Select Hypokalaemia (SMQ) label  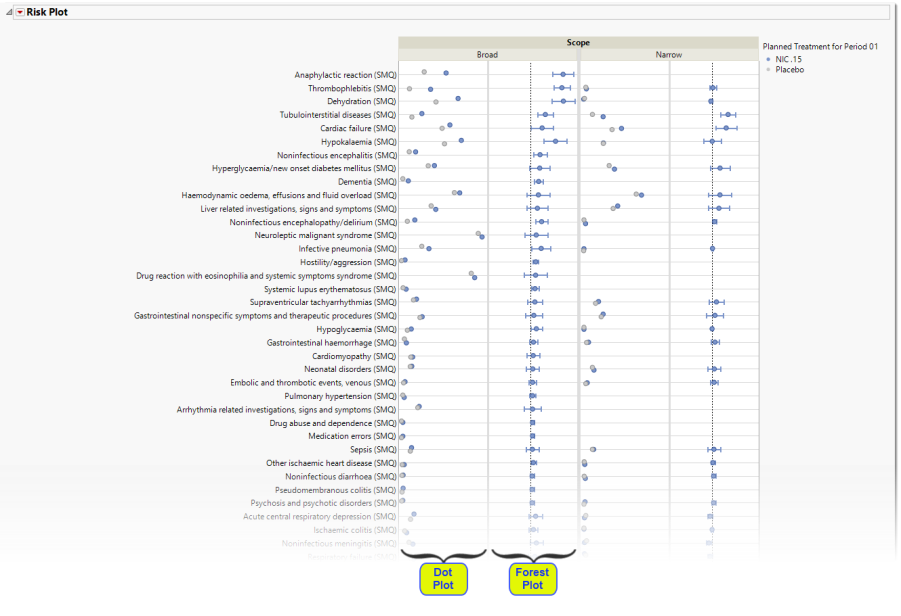coord(359,142)
